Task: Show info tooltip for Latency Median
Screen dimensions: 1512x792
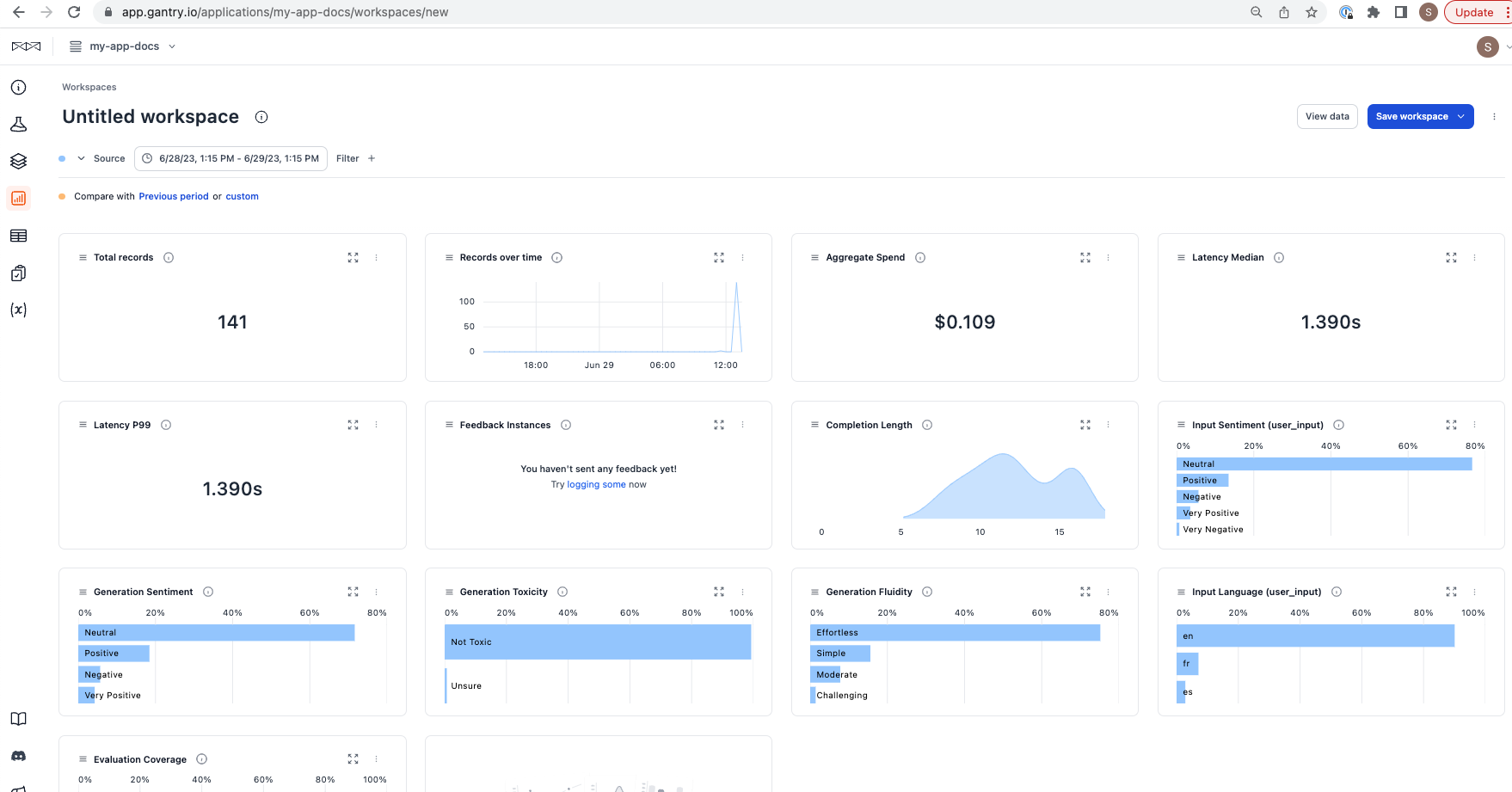Action: tap(1279, 258)
